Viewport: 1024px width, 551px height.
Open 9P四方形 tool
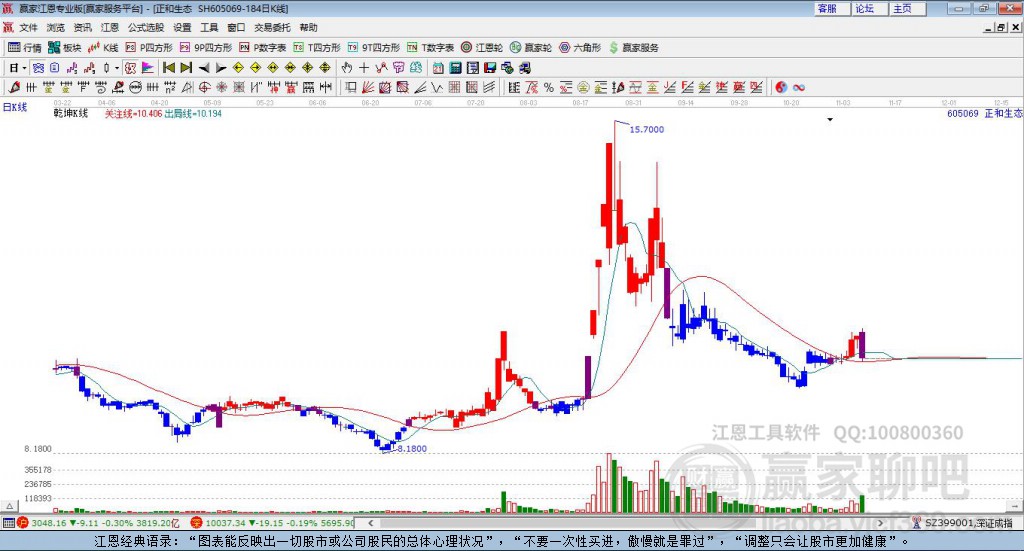206,48
